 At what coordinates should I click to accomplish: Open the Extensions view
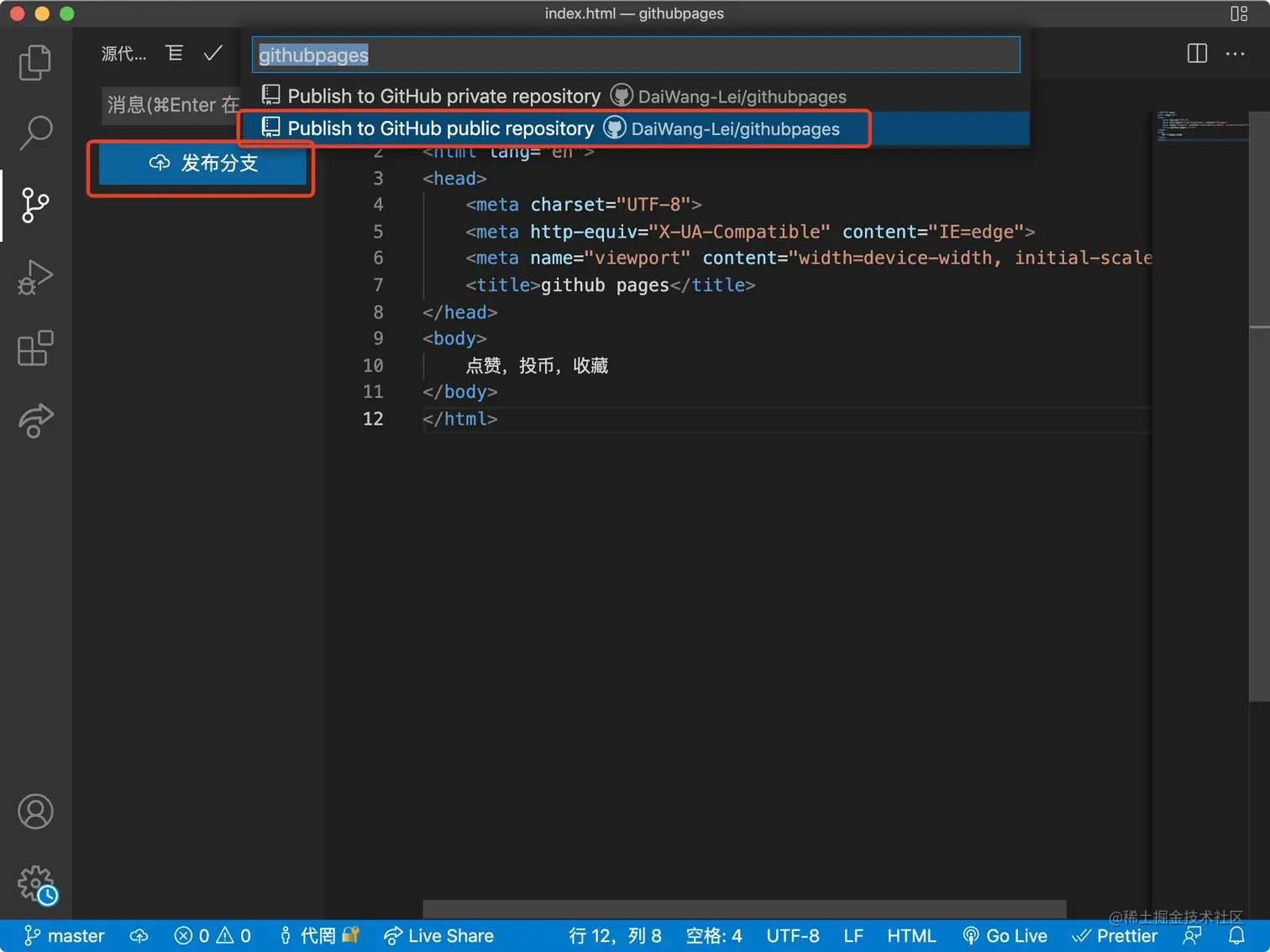(35, 348)
